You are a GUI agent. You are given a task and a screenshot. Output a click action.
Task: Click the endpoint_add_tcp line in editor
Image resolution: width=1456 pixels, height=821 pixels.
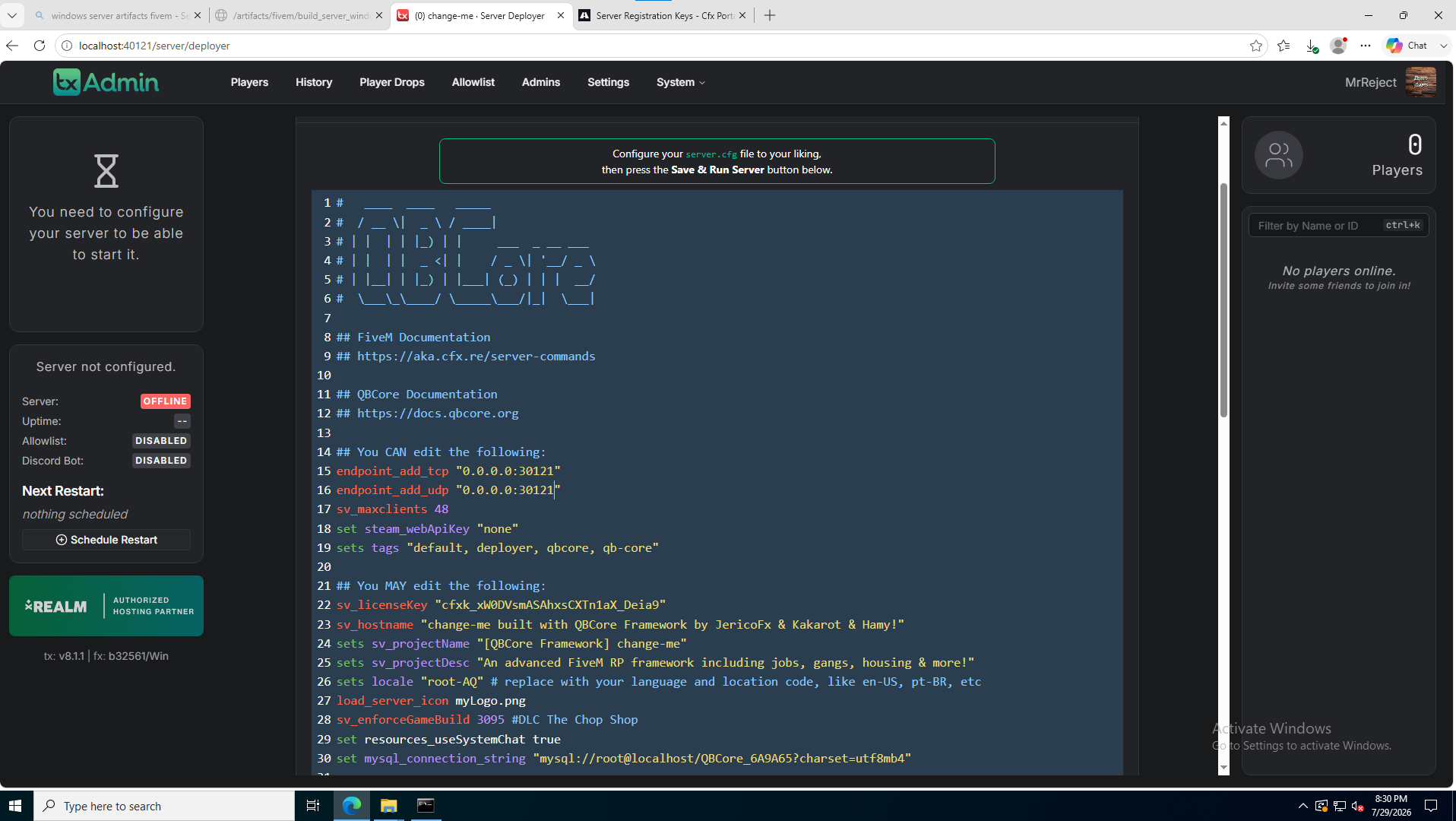coord(448,471)
